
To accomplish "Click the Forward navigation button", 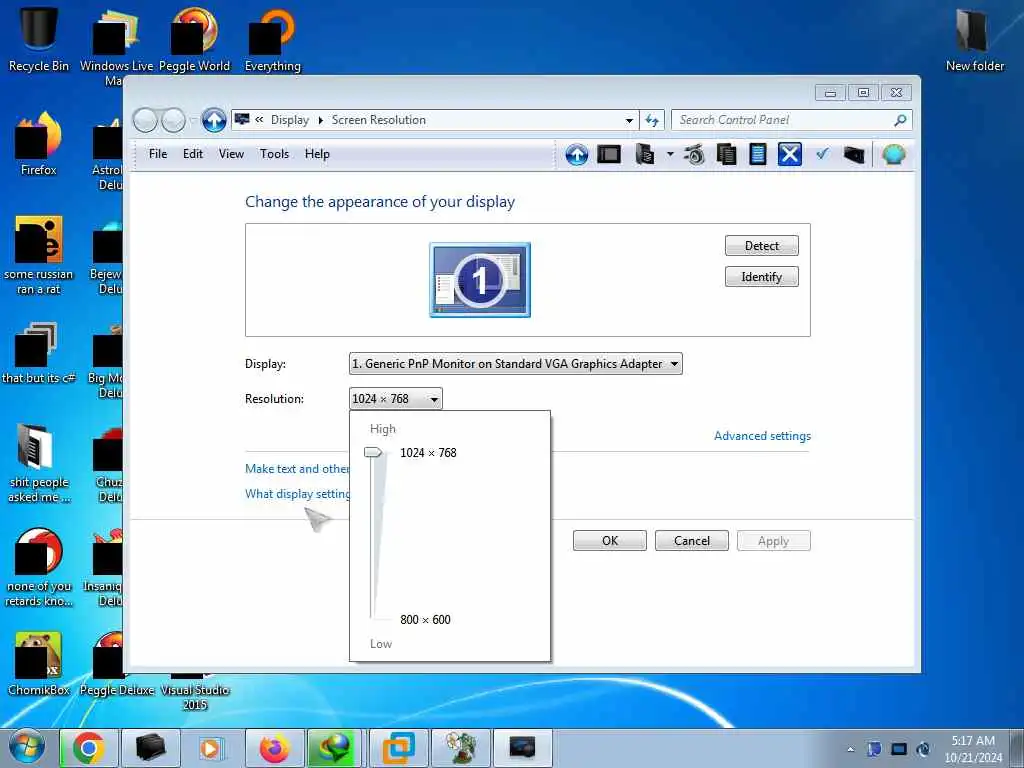I will pos(173,120).
